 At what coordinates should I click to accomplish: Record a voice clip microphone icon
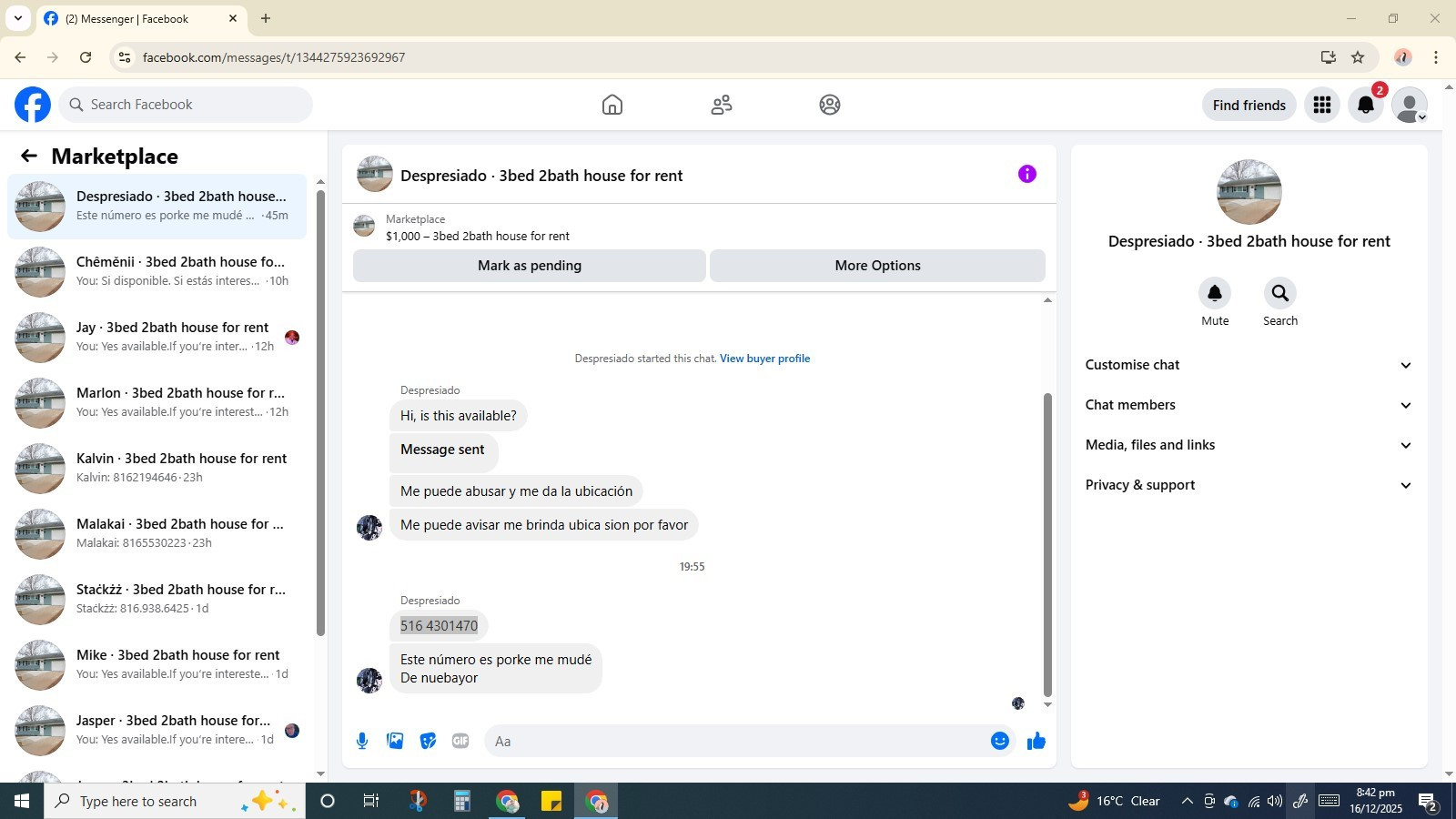[362, 741]
